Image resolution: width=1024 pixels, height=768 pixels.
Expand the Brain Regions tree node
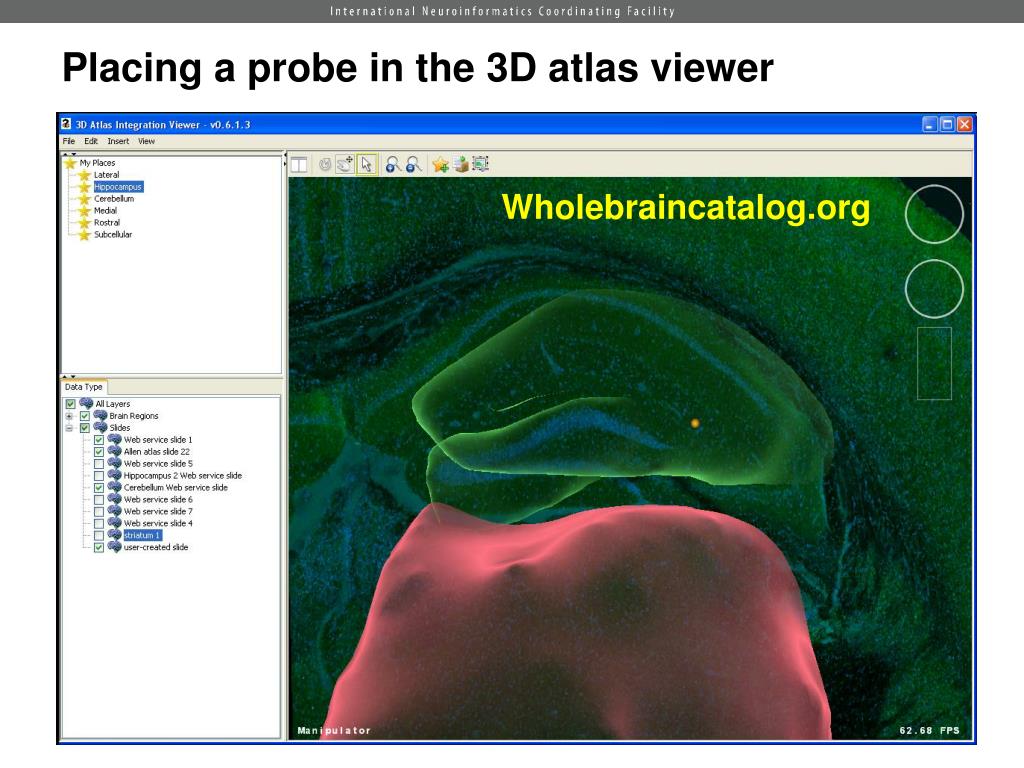[x=69, y=416]
